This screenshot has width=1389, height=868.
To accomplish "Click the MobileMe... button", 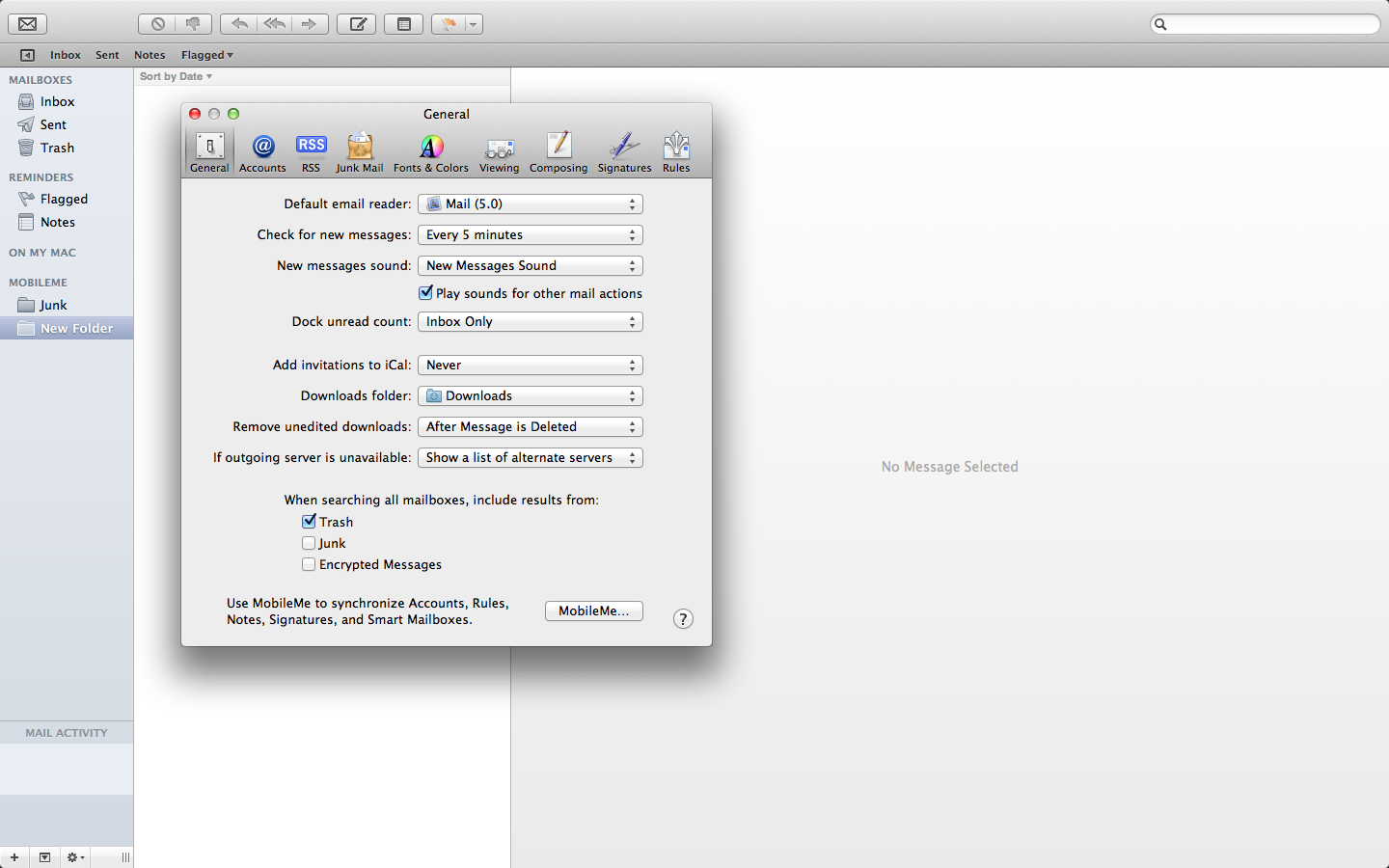I will pos(594,610).
